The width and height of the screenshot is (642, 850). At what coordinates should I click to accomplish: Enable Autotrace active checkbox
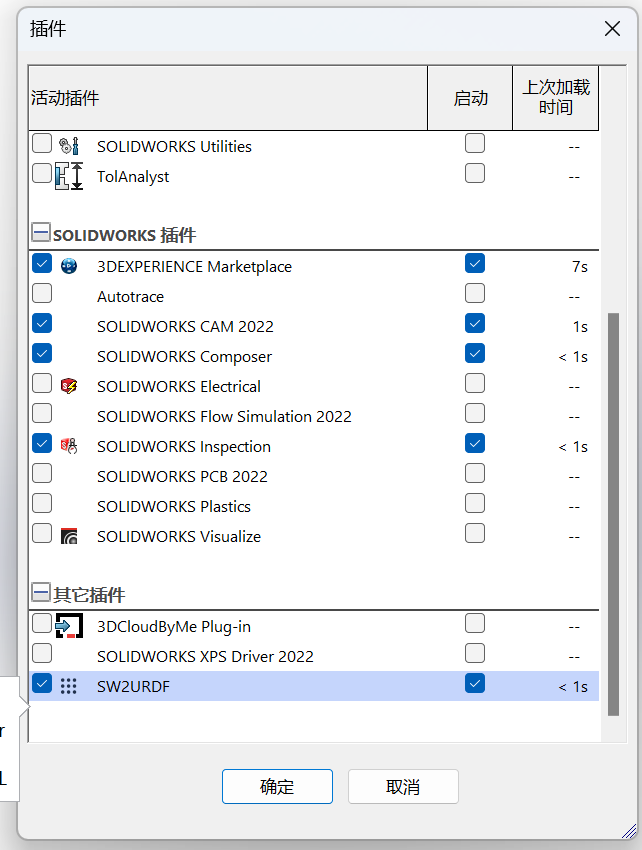coord(42,293)
